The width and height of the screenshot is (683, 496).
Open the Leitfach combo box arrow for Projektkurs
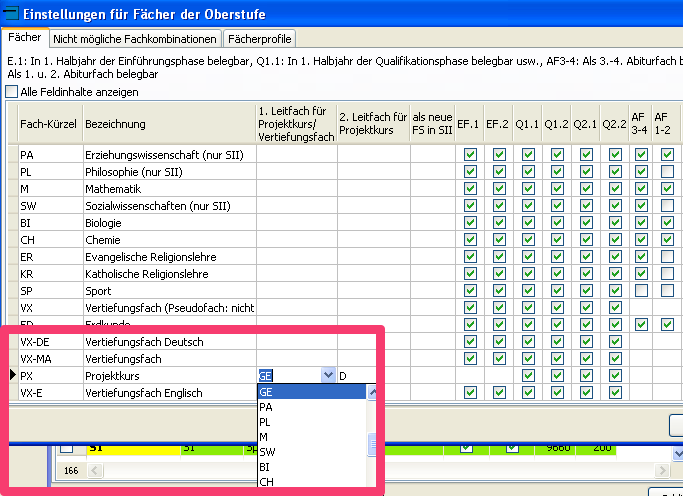[328, 376]
